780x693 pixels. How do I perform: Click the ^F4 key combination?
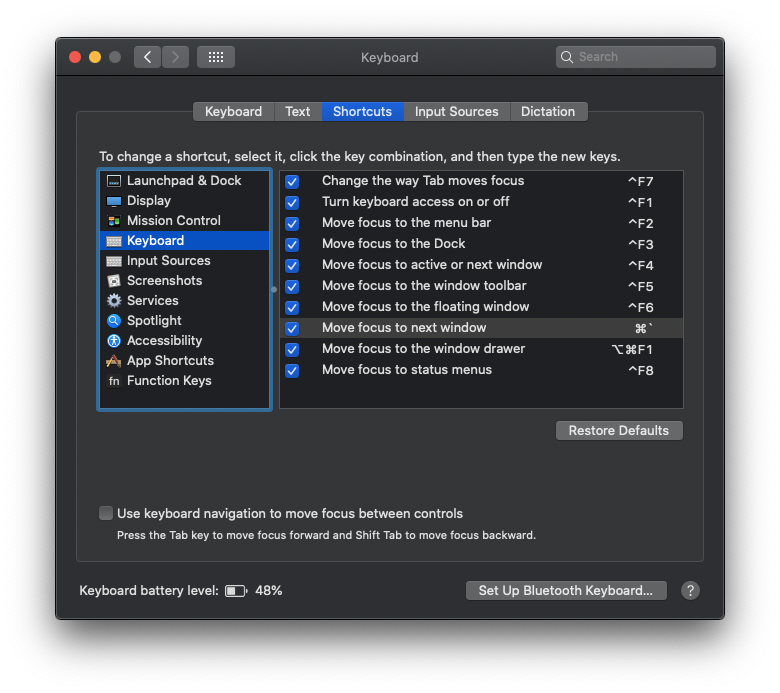pyautogui.click(x=641, y=266)
